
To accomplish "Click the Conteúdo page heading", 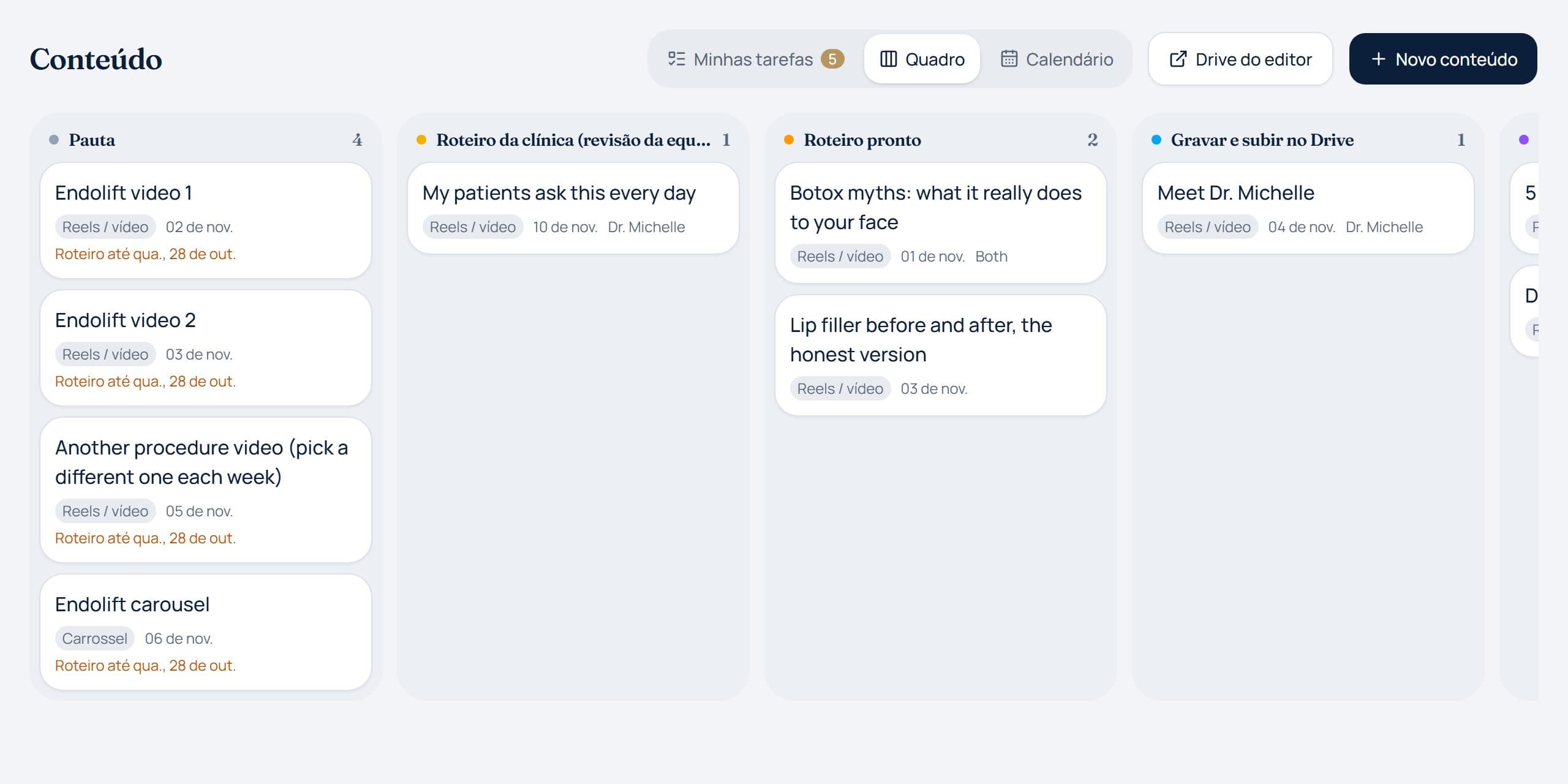I will 96,59.
